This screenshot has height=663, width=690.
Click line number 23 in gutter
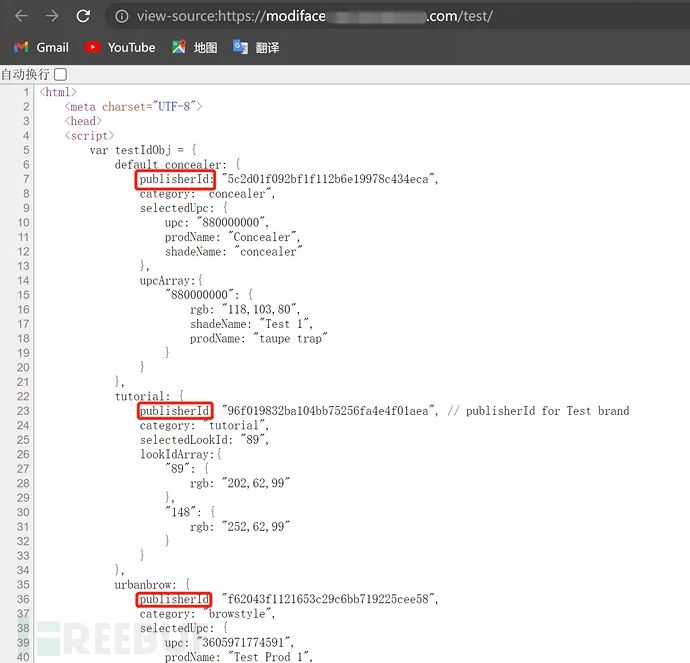point(23,411)
